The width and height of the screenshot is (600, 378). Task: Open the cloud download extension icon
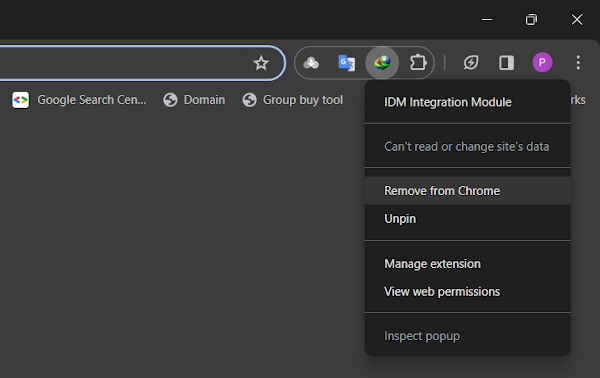(x=311, y=63)
